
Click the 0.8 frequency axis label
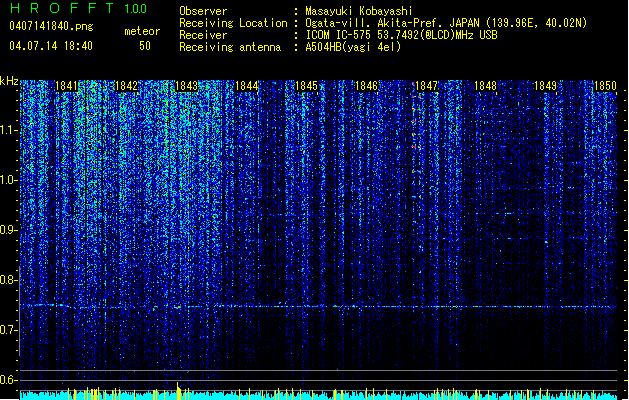point(8,280)
